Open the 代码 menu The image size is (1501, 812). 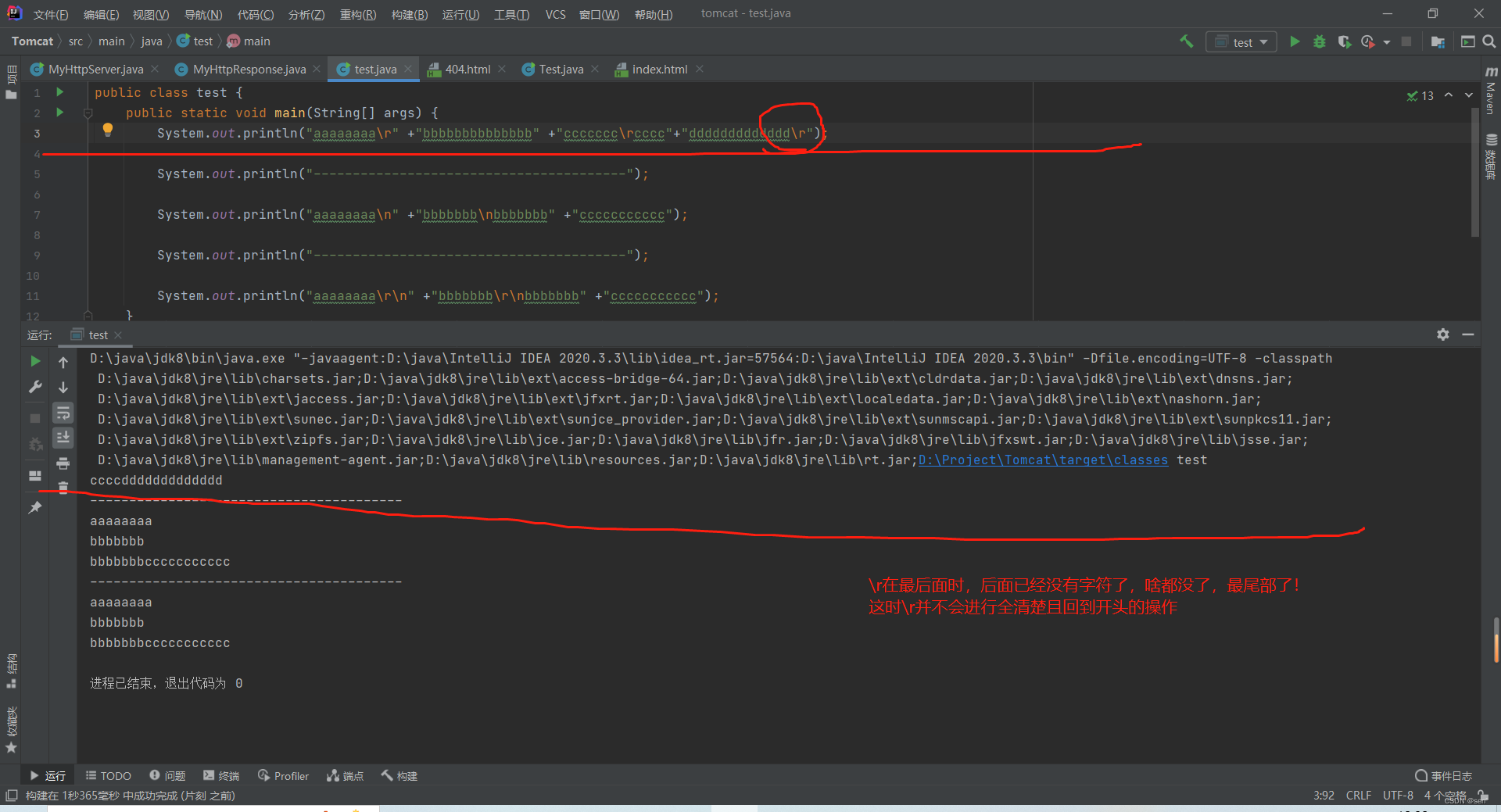255,14
